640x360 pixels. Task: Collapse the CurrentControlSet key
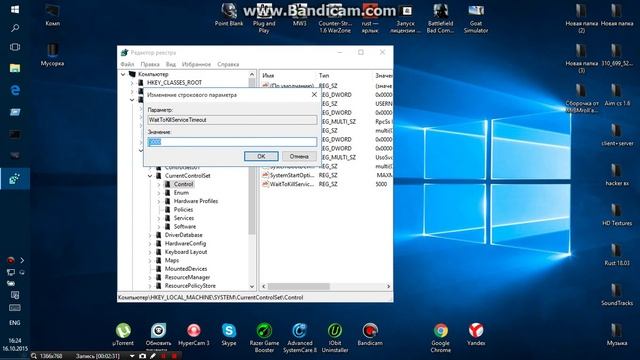click(x=150, y=176)
